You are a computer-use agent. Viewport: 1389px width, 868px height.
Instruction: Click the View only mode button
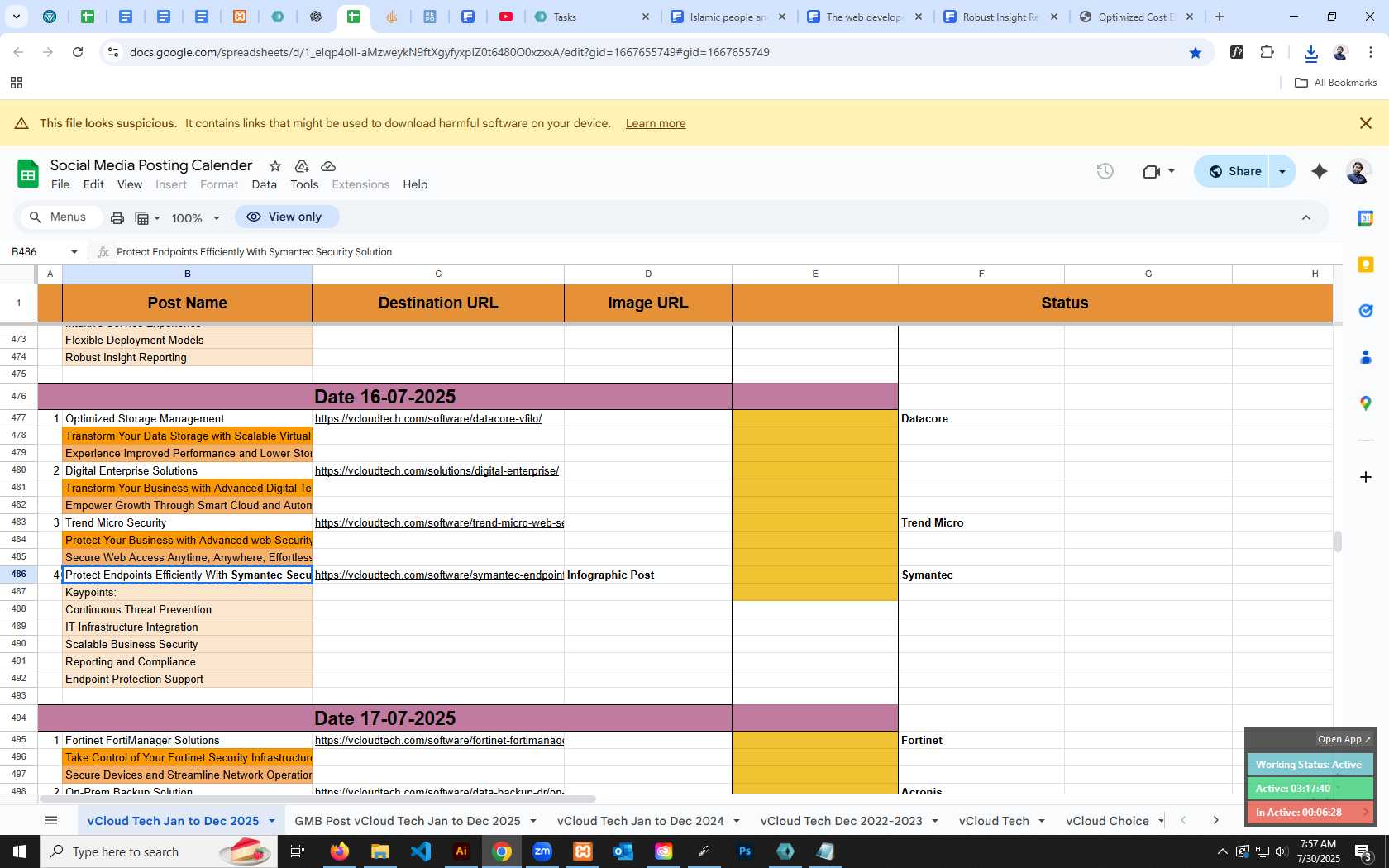point(286,217)
